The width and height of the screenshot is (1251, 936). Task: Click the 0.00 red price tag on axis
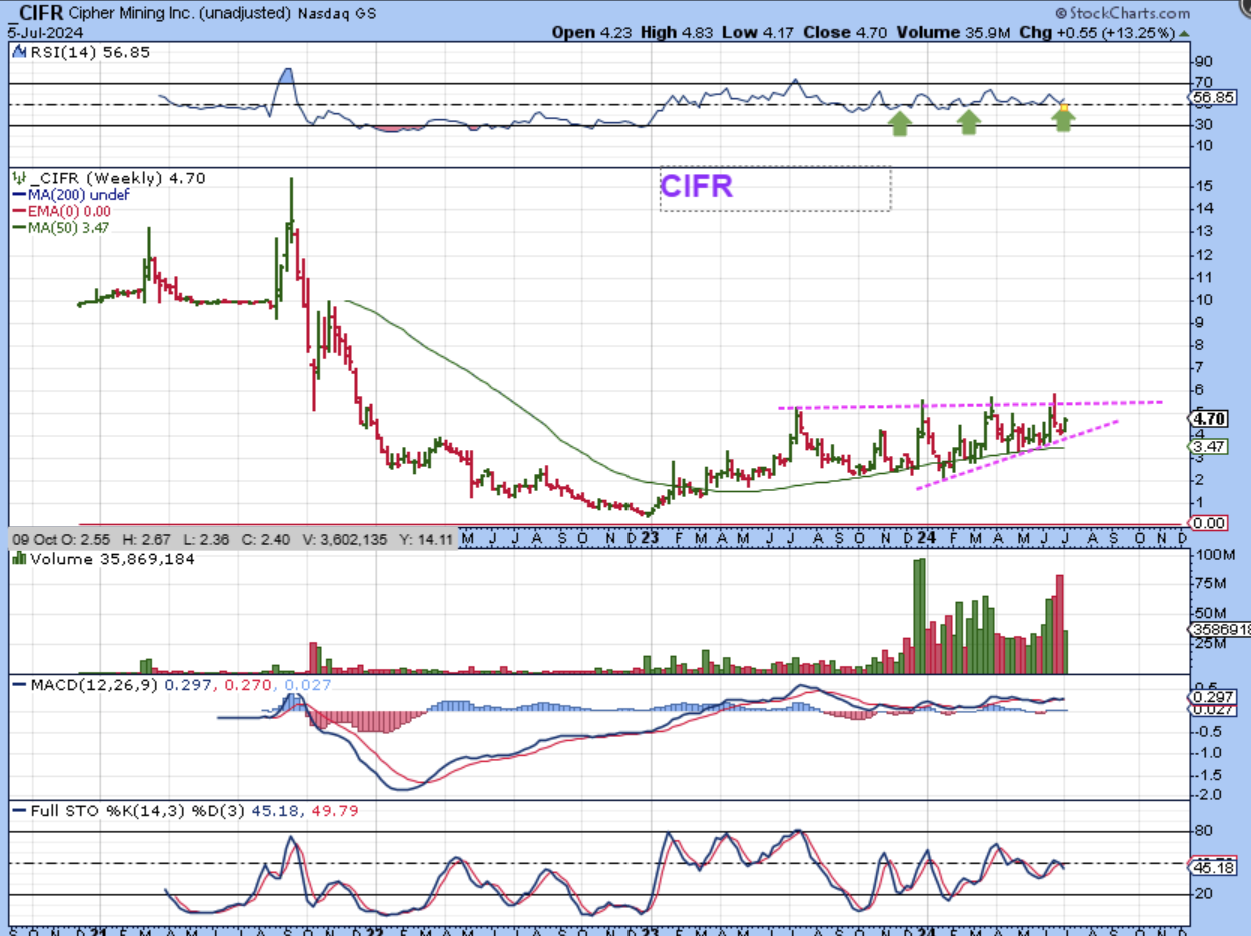(x=1208, y=522)
